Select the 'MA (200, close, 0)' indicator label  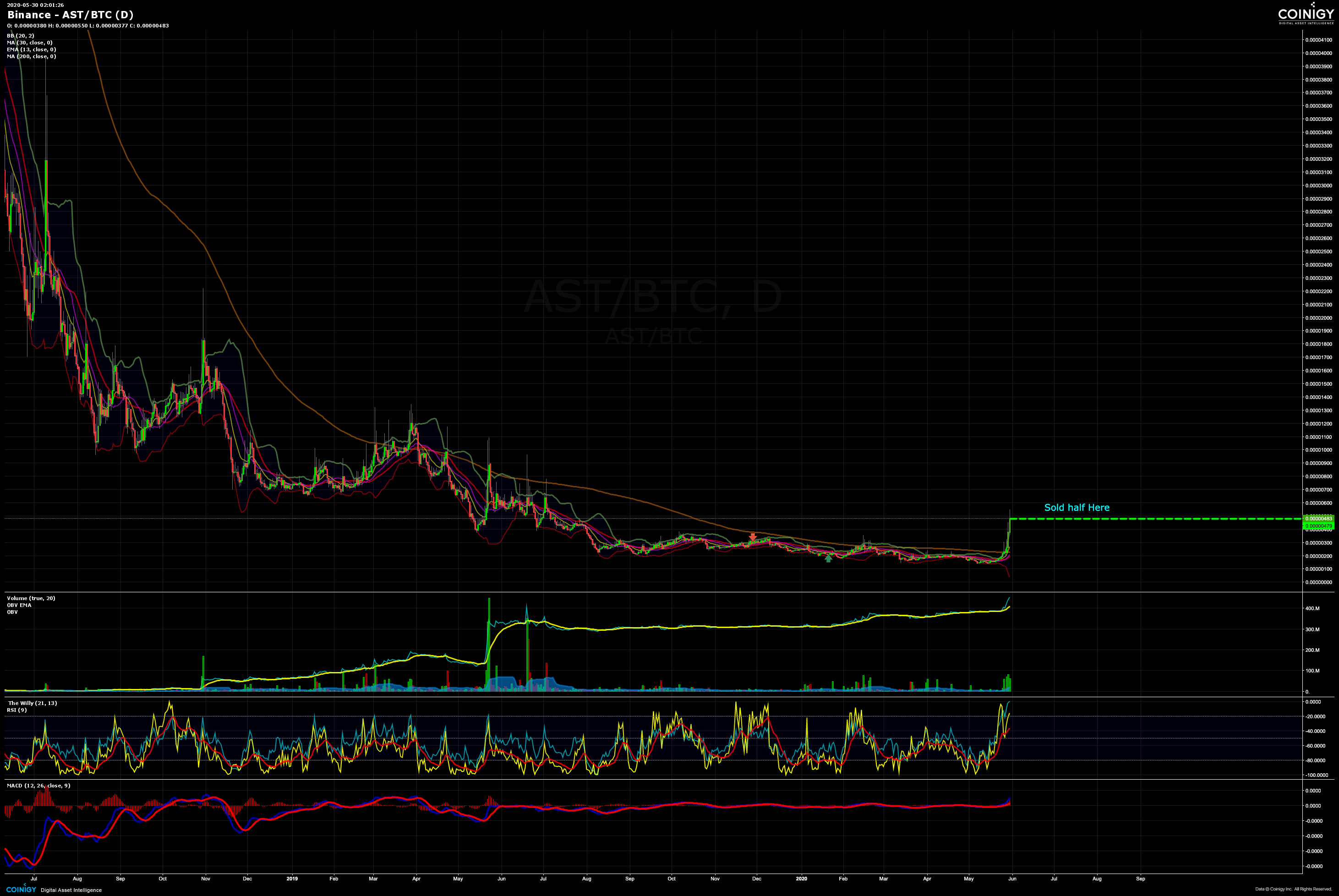pyautogui.click(x=32, y=56)
